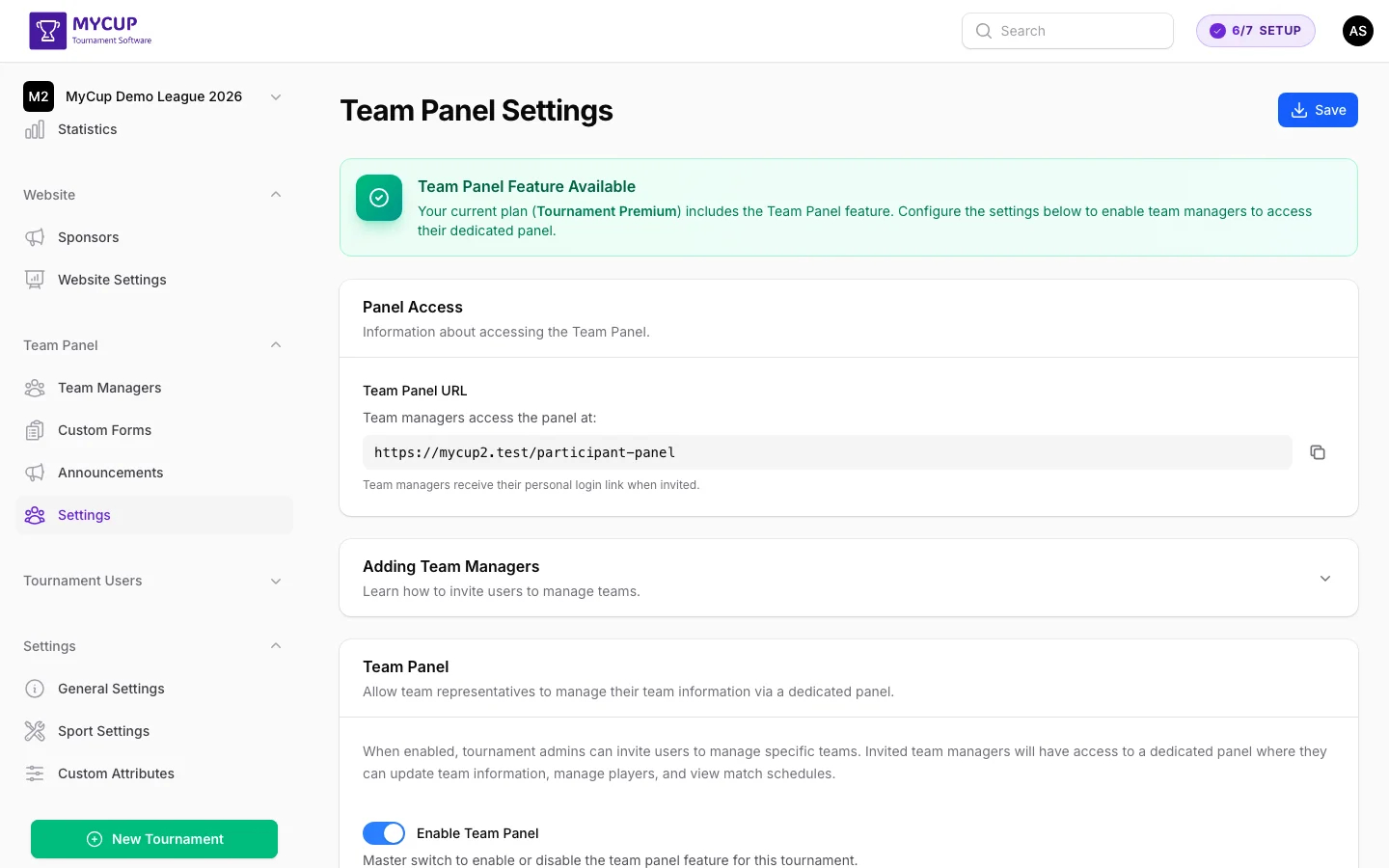The width and height of the screenshot is (1389, 868).
Task: Click the Sport Settings tools icon
Action: point(35,731)
